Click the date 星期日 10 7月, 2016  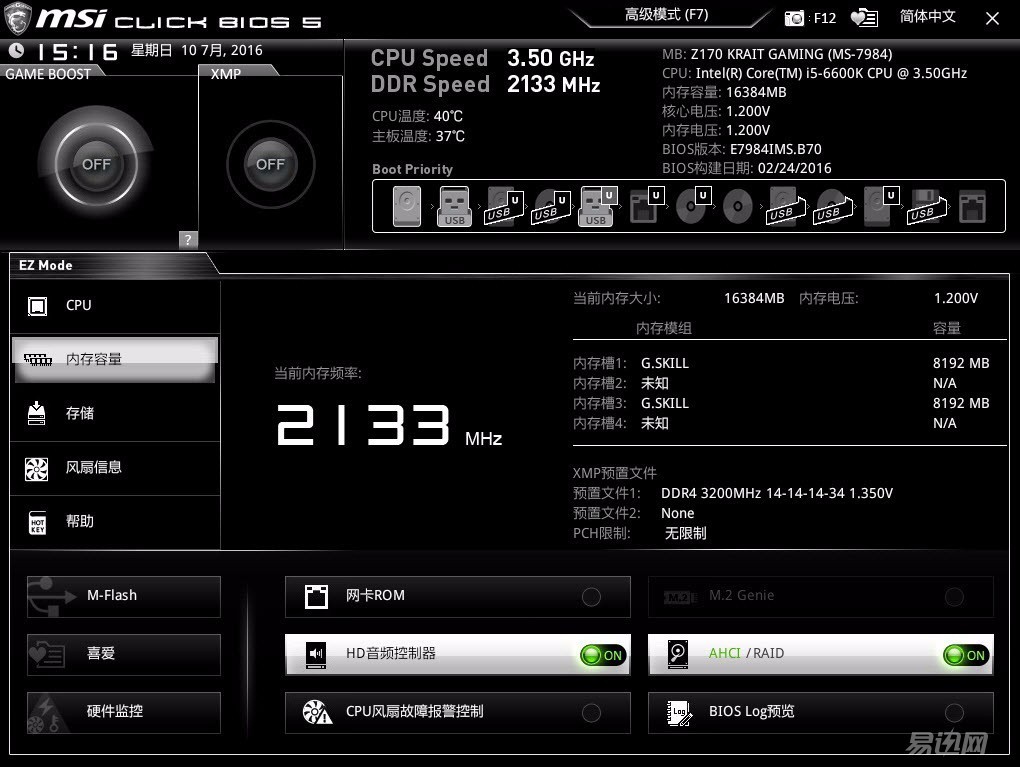click(196, 50)
